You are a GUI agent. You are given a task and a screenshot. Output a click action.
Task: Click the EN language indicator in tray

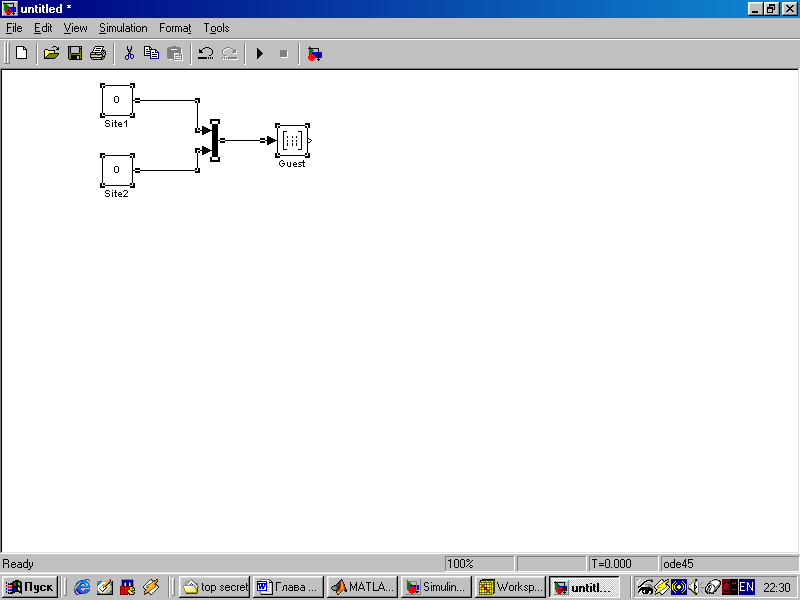coord(746,587)
